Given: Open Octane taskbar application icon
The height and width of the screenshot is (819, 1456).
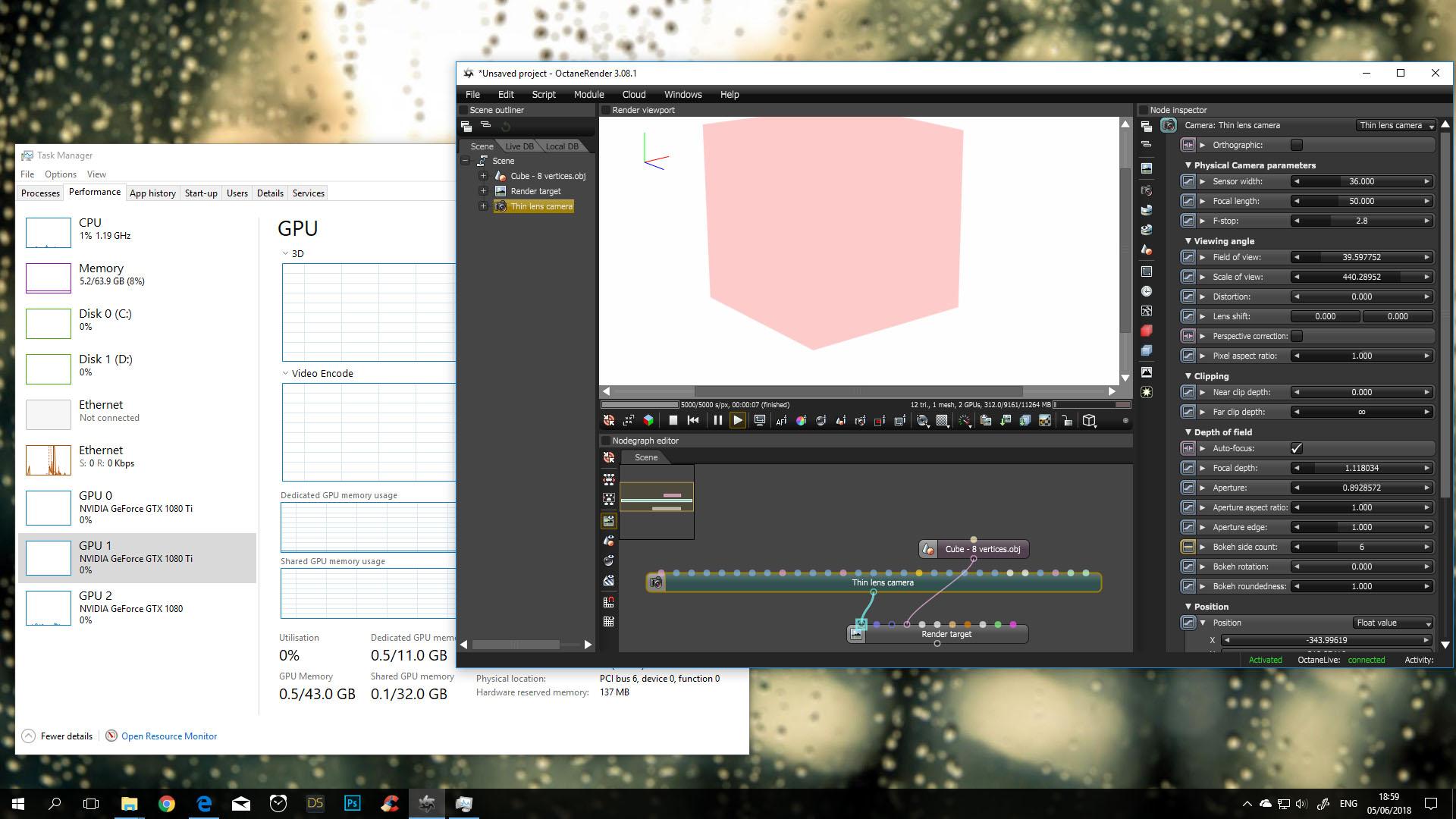Looking at the screenshot, I should click(x=426, y=803).
